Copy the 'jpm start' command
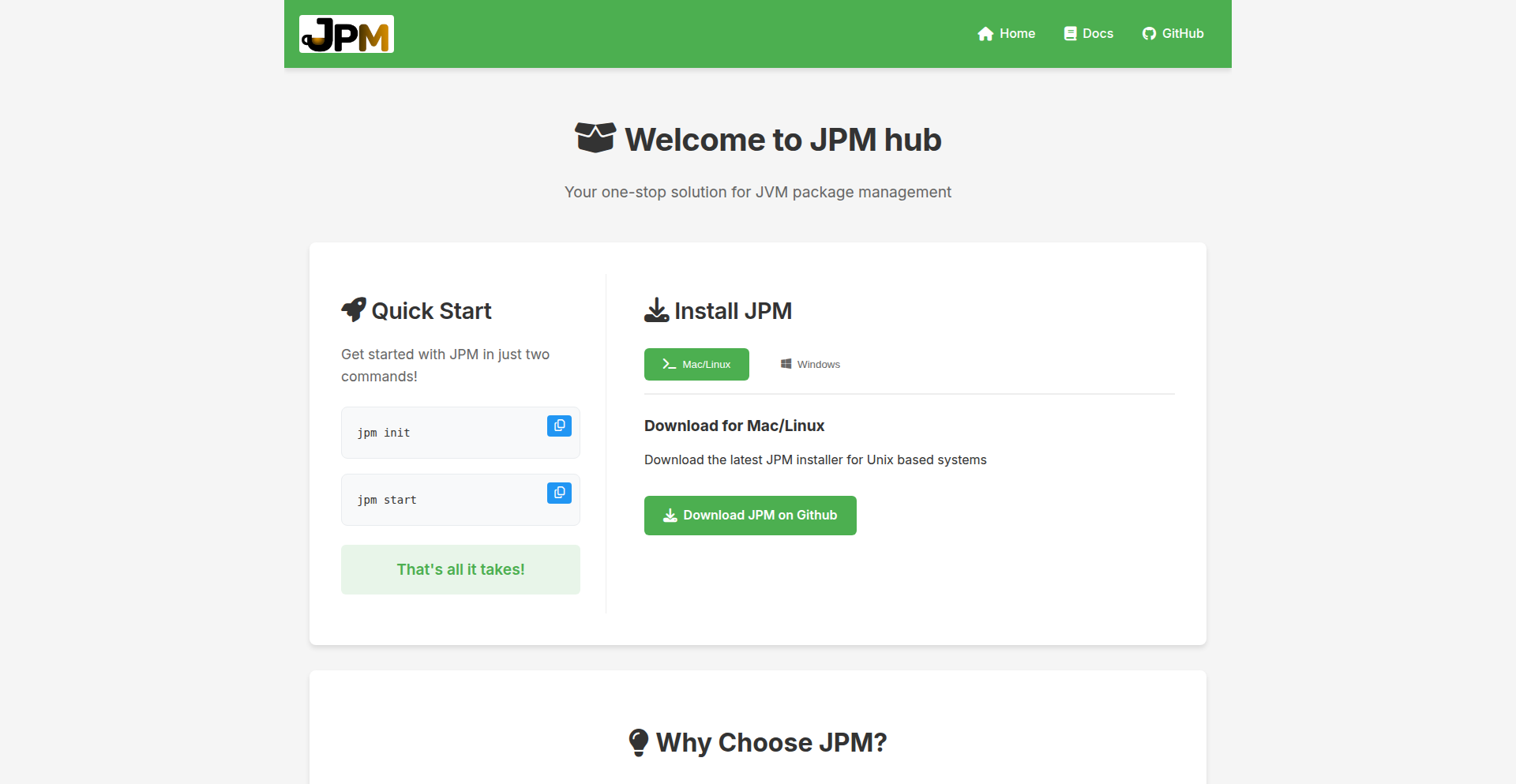The image size is (1516, 784). point(559,493)
